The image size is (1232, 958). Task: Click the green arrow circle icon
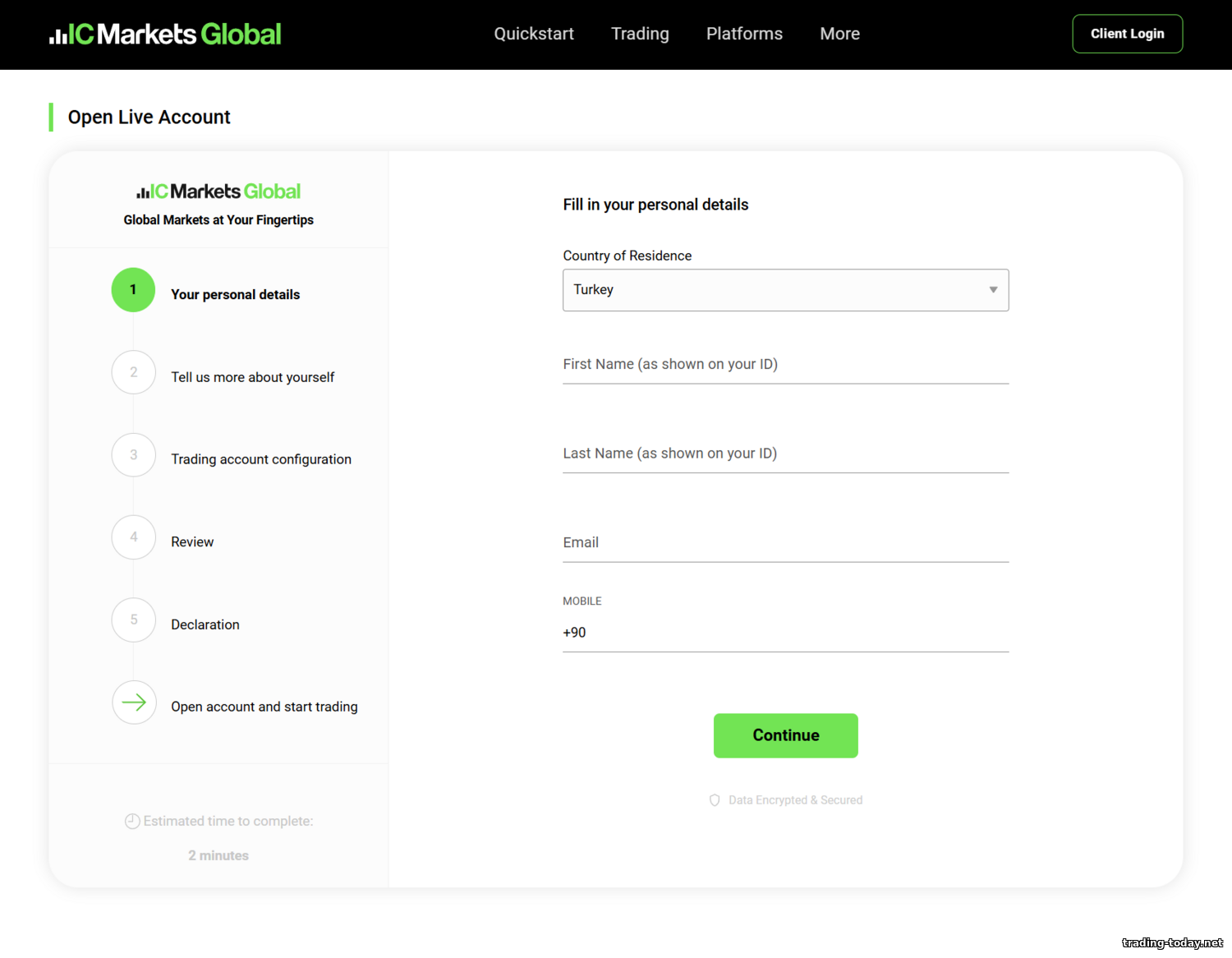133,702
